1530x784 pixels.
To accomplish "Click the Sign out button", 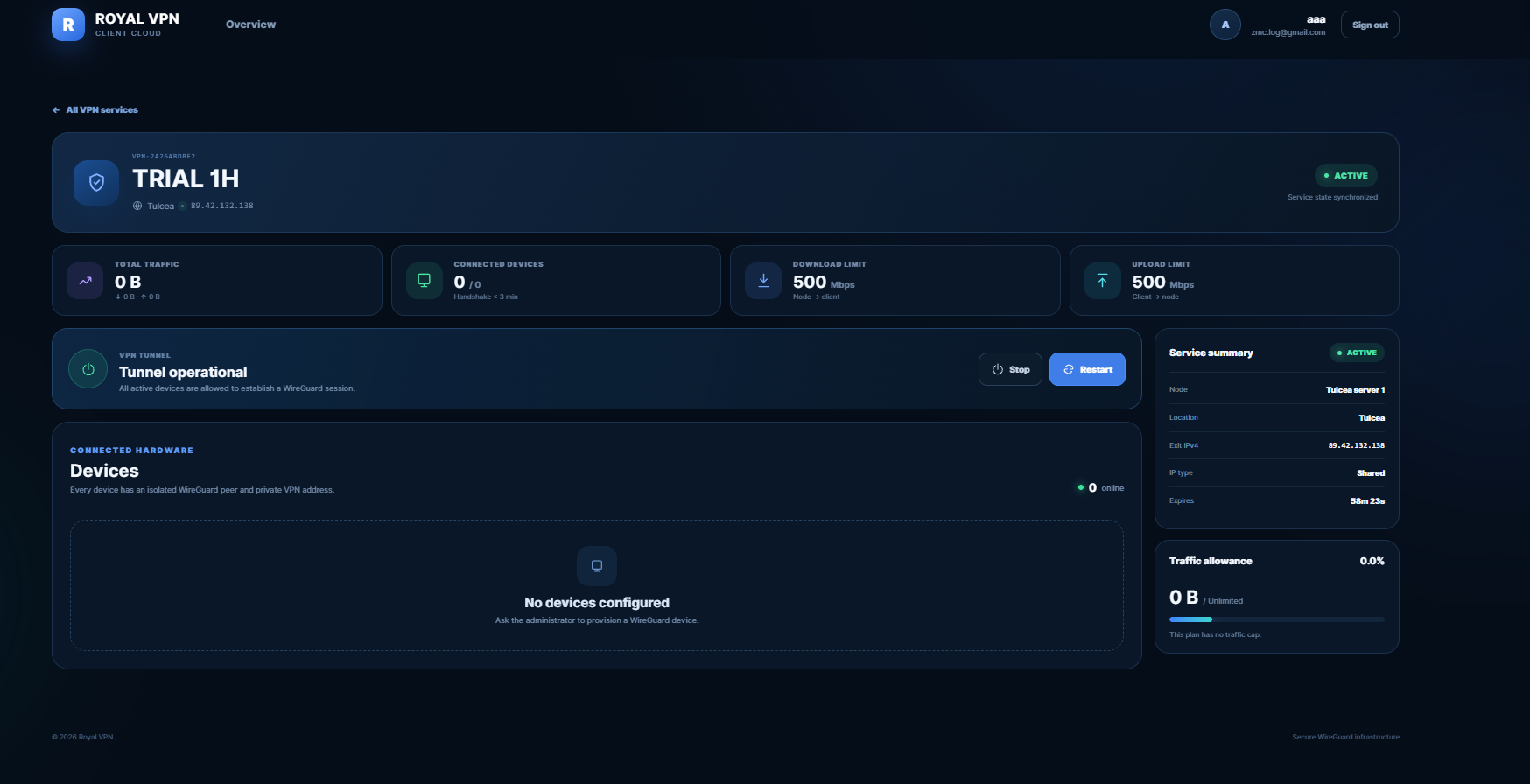I will (x=1370, y=24).
